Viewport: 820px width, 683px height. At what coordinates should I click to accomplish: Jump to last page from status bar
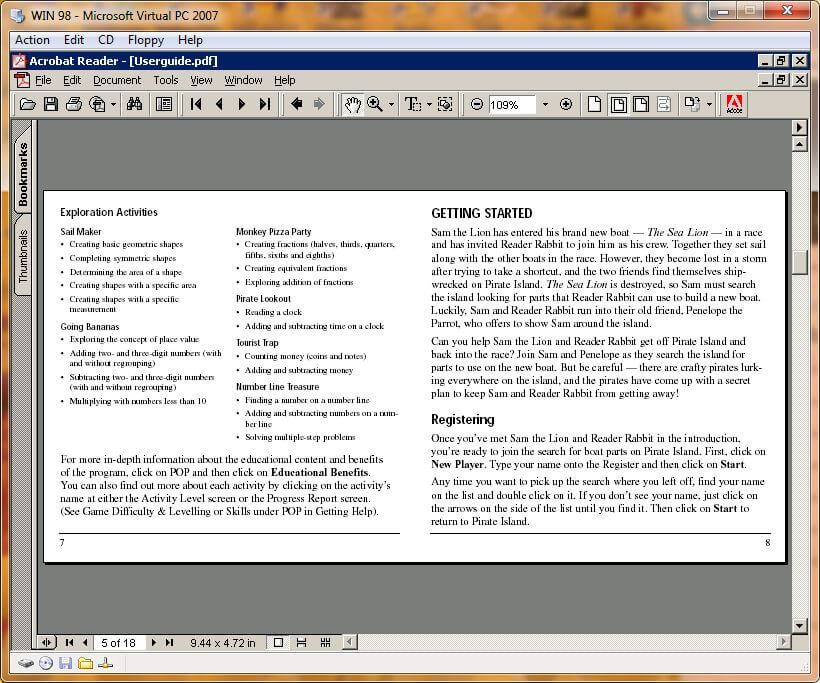pyautogui.click(x=169, y=642)
